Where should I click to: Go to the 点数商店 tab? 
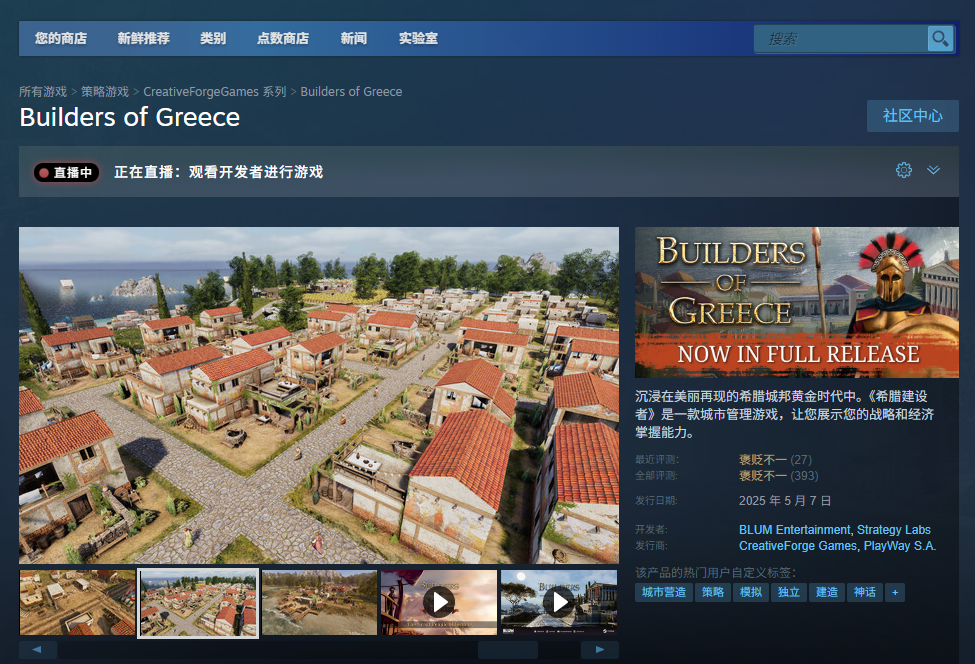[283, 39]
